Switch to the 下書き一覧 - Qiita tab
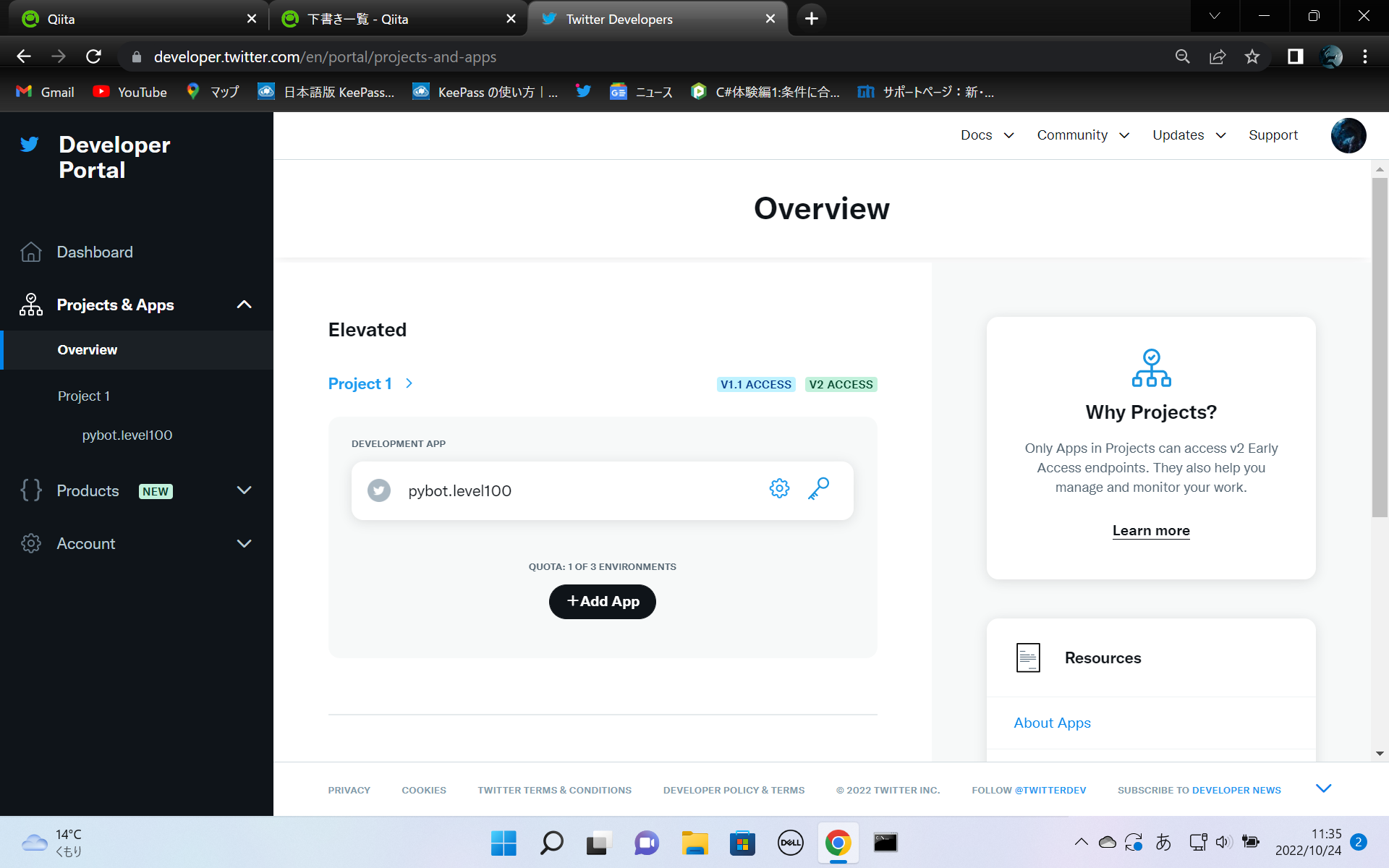 [x=396, y=19]
